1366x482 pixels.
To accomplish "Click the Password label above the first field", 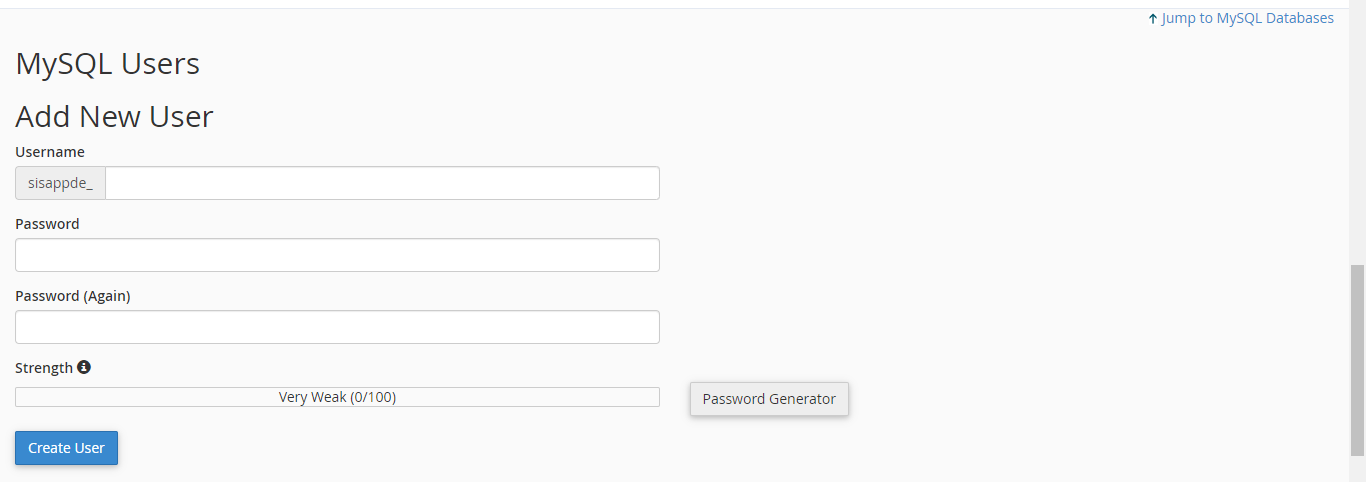I will pos(47,224).
